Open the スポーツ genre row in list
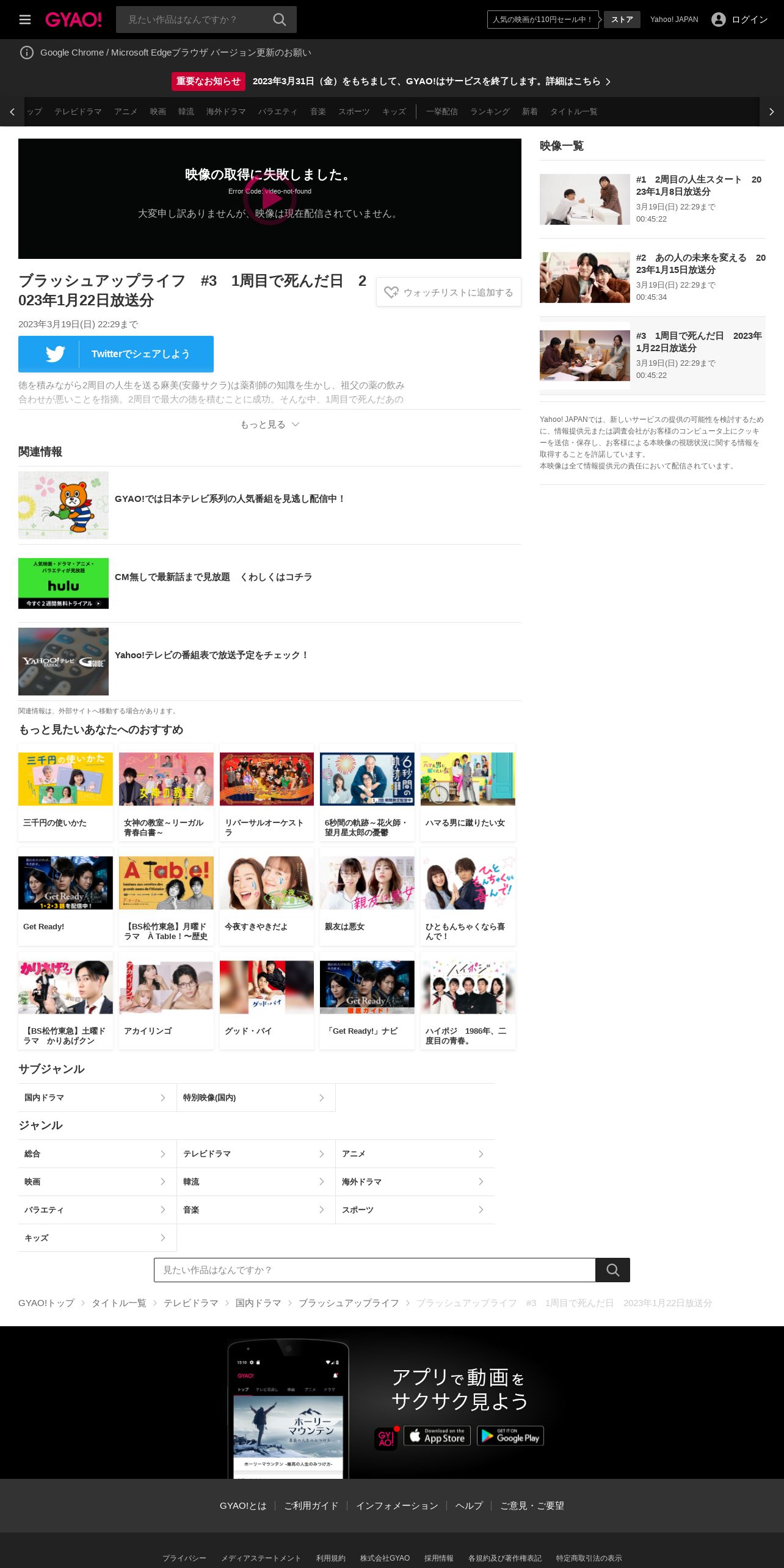Viewport: 784px width, 1568px height. pyautogui.click(x=415, y=1210)
